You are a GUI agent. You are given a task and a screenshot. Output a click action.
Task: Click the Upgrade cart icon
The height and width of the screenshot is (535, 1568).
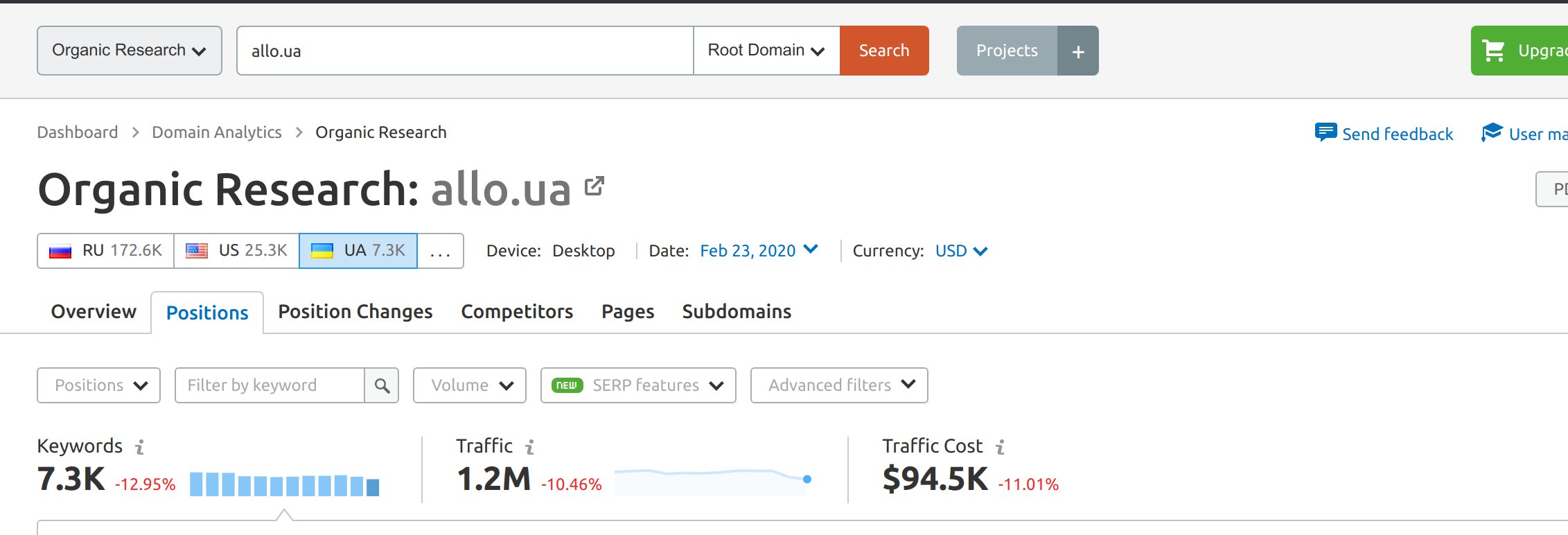coord(1493,51)
